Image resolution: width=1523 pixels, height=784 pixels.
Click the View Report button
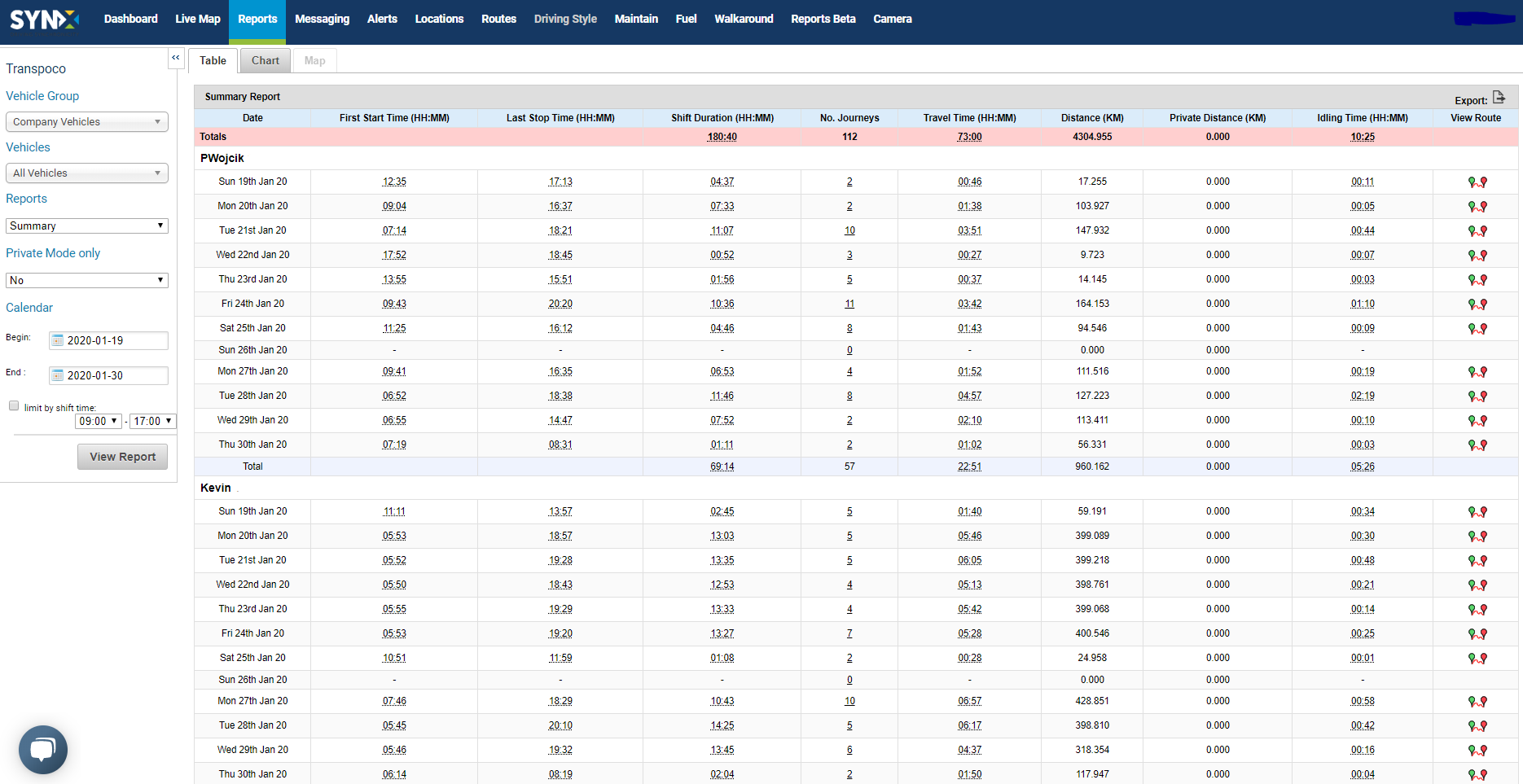(x=123, y=457)
